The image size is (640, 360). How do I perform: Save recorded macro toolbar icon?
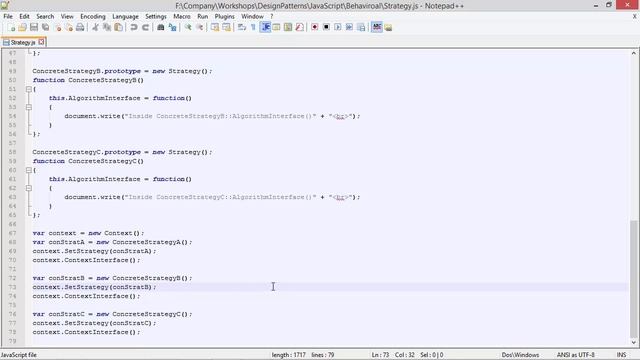361,27
